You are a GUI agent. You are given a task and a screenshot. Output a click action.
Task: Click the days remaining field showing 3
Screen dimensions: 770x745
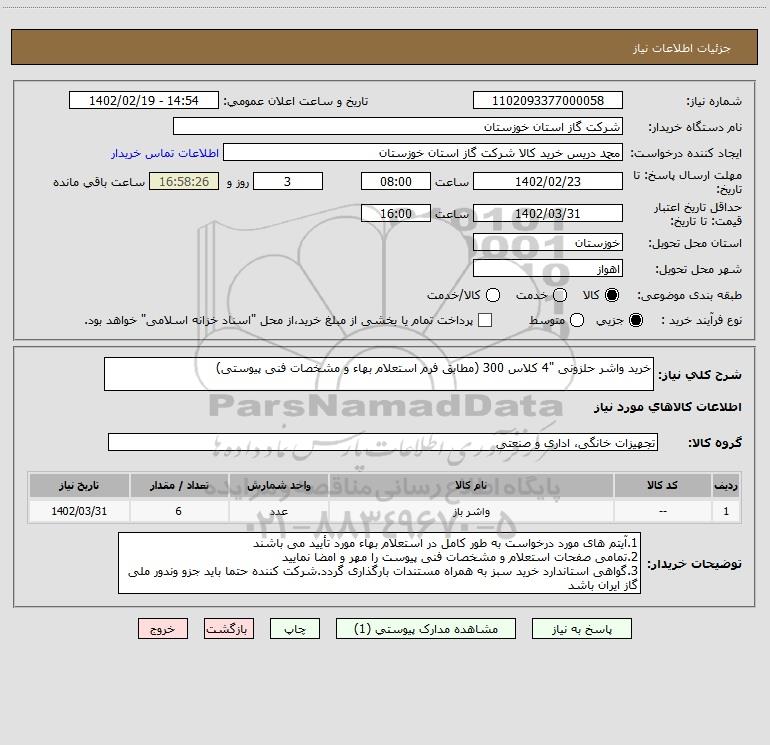click(x=288, y=181)
